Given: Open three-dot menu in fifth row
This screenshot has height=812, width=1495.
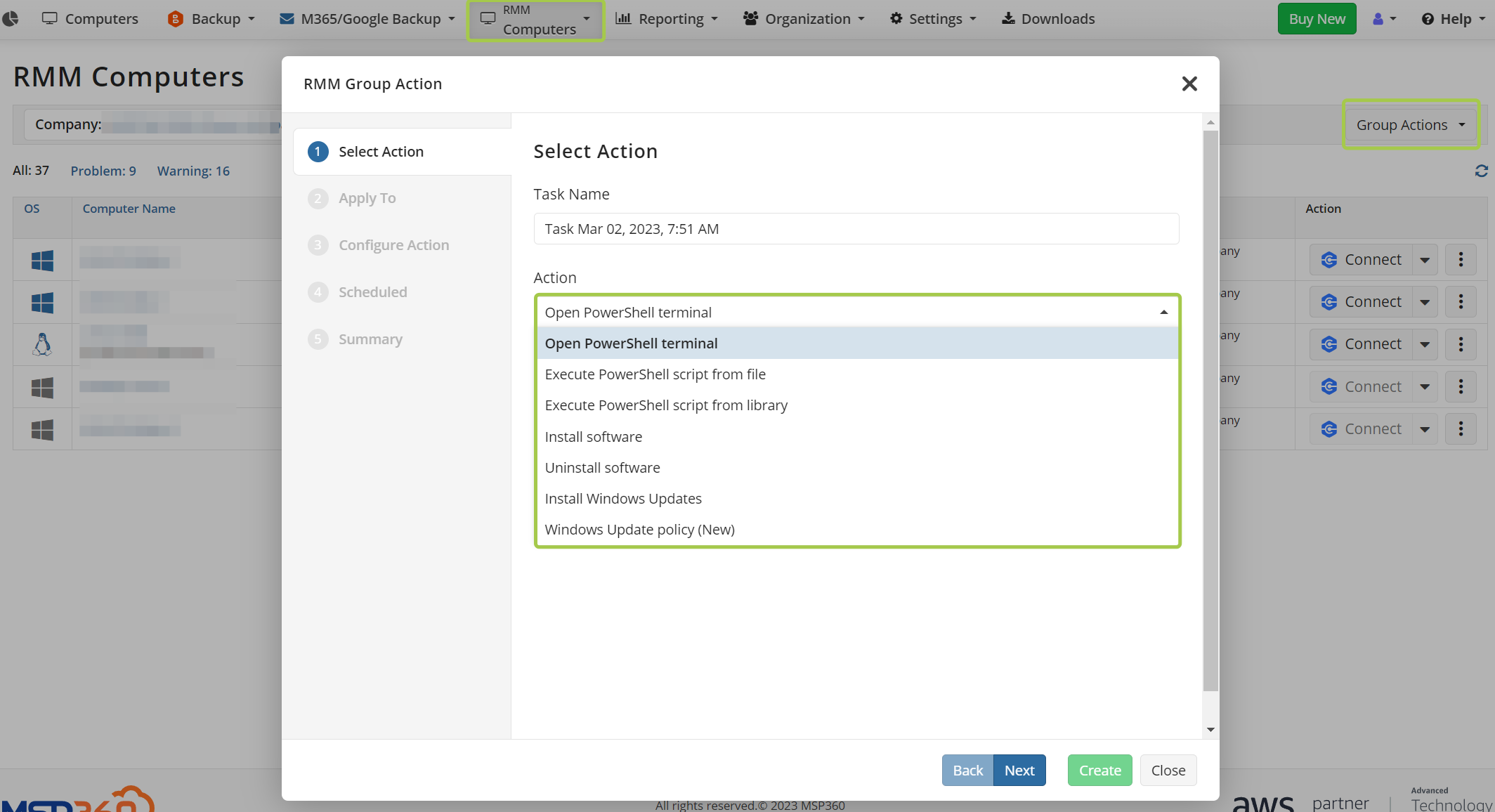Looking at the screenshot, I should click(x=1461, y=429).
